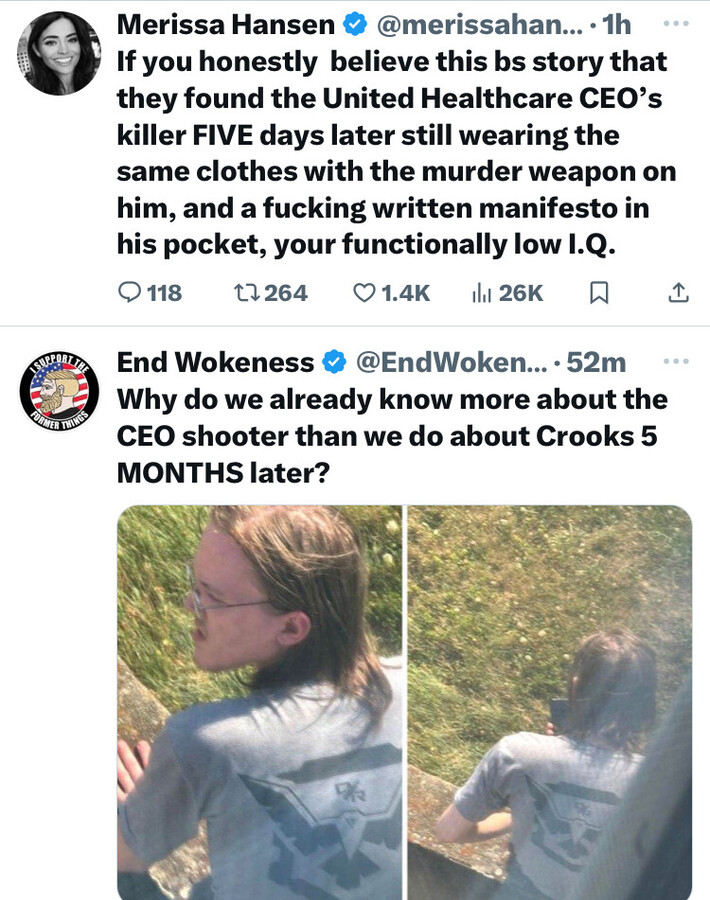Bookmark Merissa Hansen's tweet
The image size is (710, 900).
click(599, 293)
